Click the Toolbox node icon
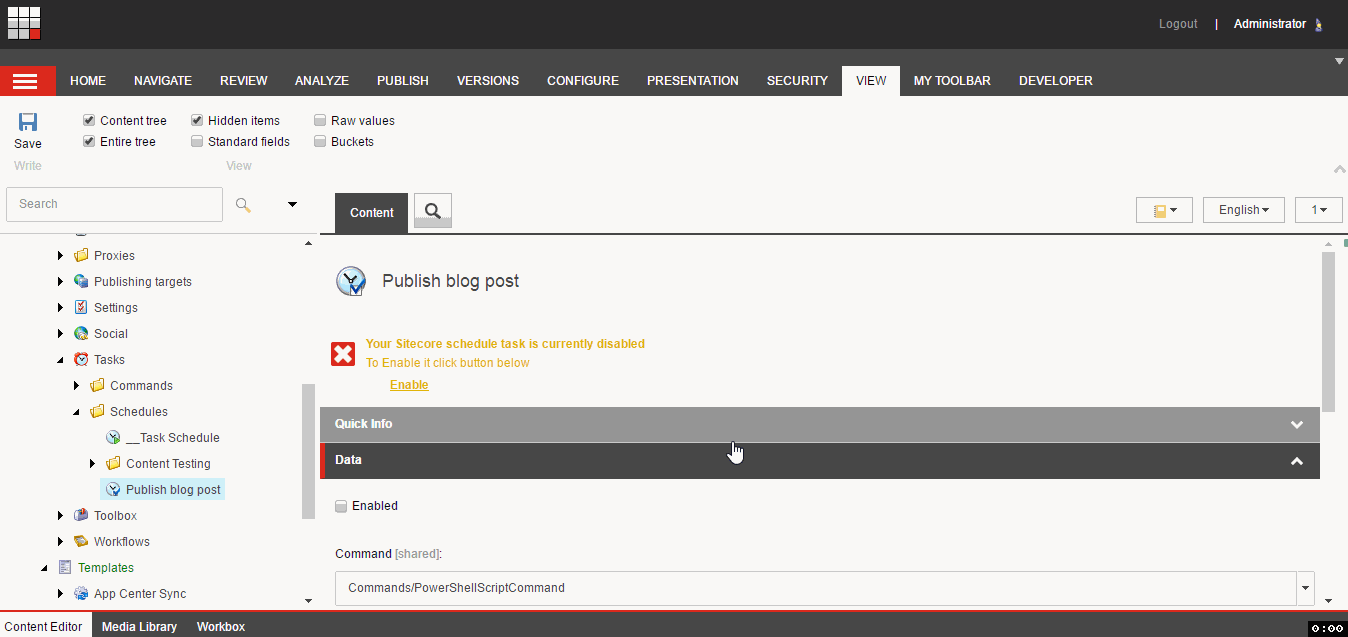The height and width of the screenshot is (637, 1348). tap(81, 515)
